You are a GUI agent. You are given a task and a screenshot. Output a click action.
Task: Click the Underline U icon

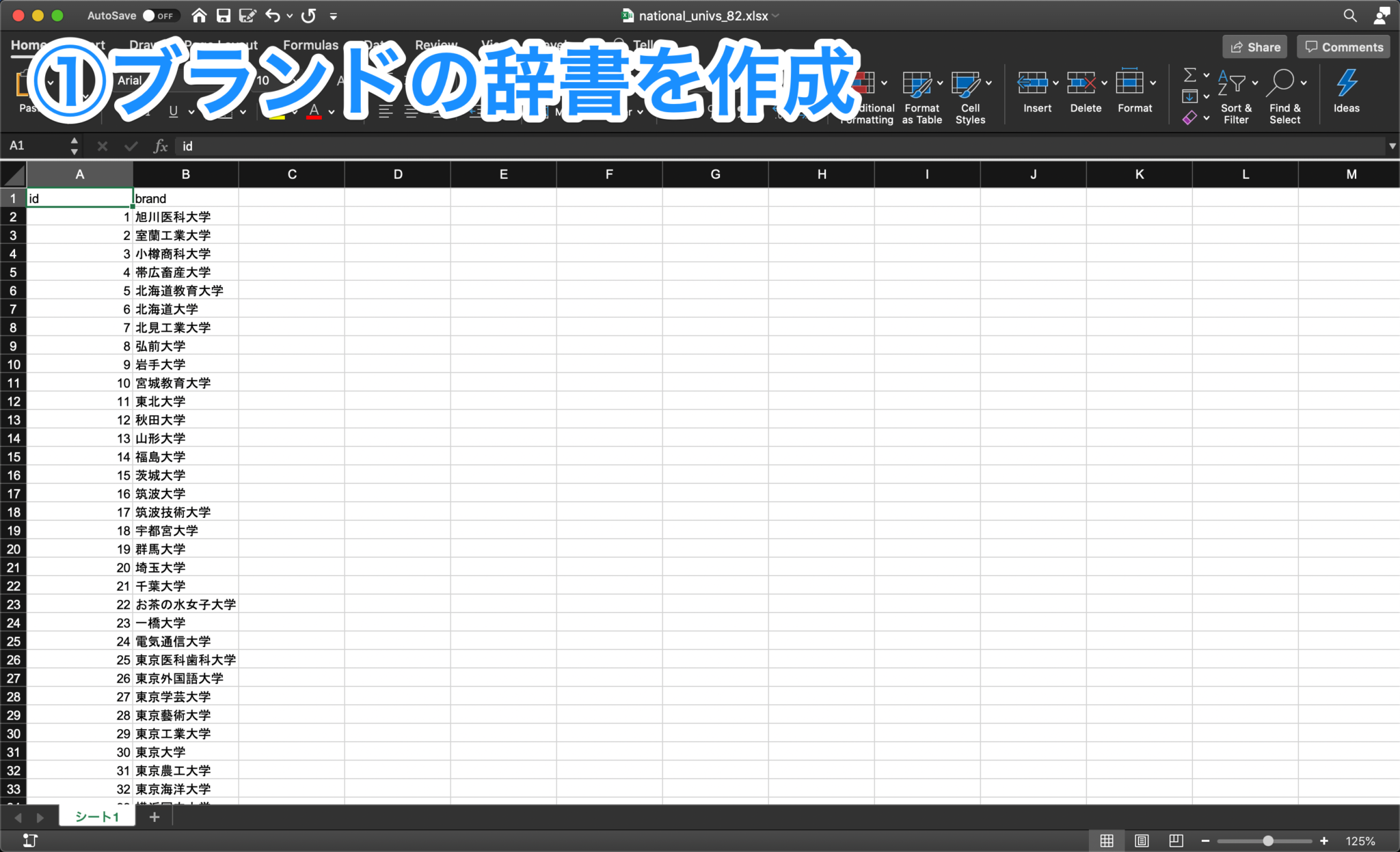click(174, 111)
